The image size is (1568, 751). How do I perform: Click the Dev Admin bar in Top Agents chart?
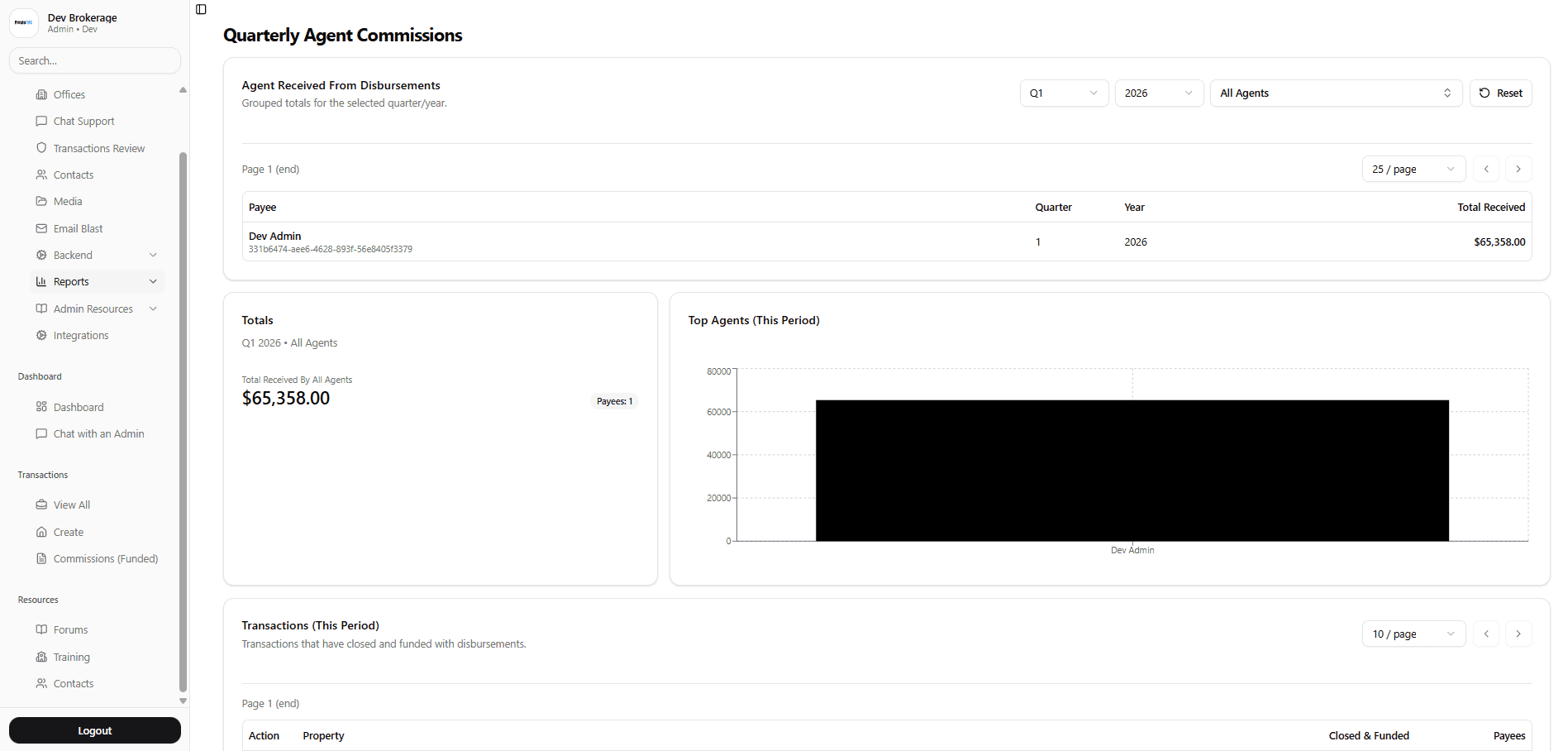pyautogui.click(x=1132, y=470)
